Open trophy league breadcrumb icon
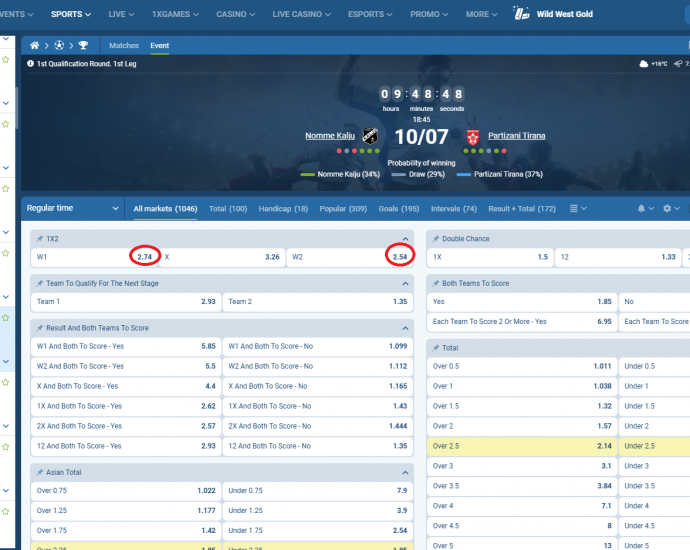 point(83,45)
